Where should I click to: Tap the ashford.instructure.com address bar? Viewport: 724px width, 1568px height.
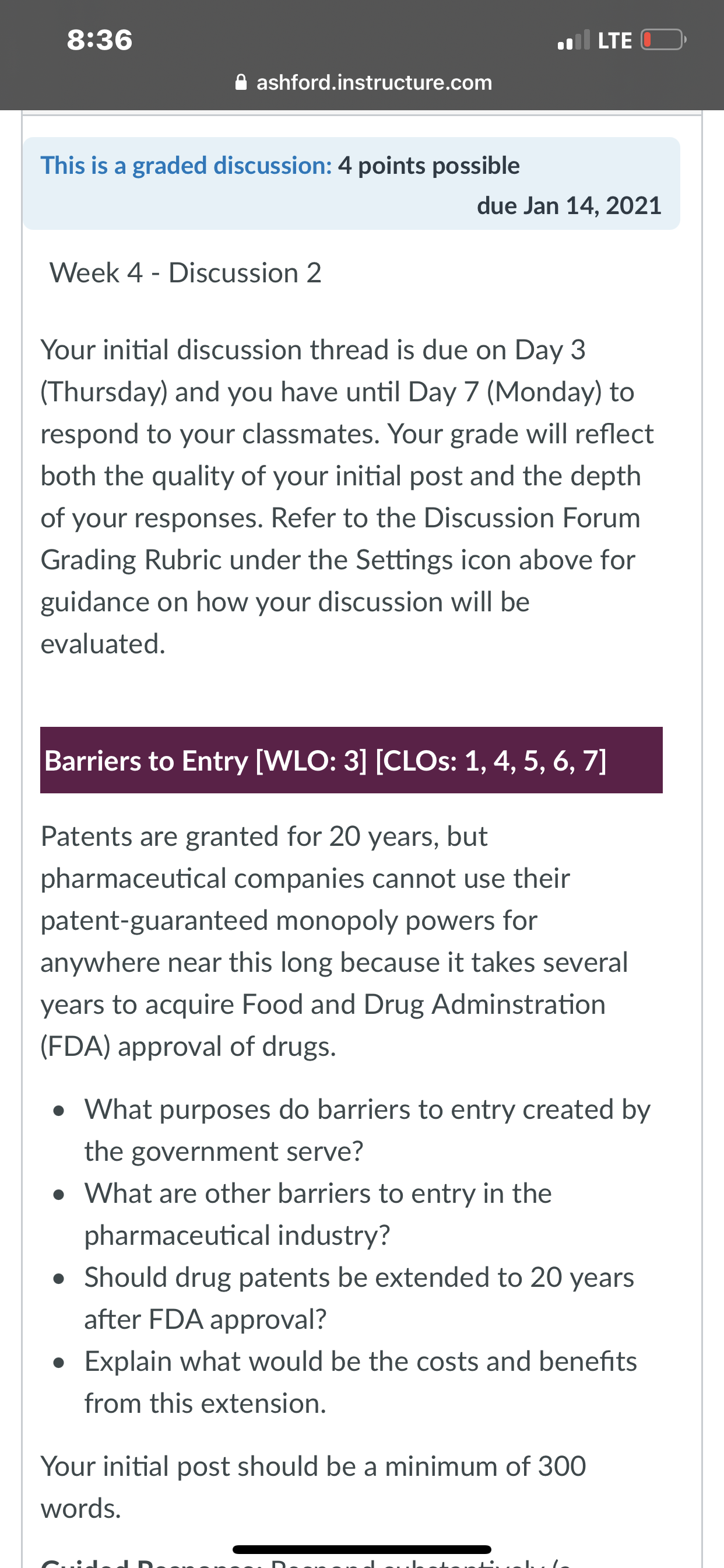pos(363,82)
